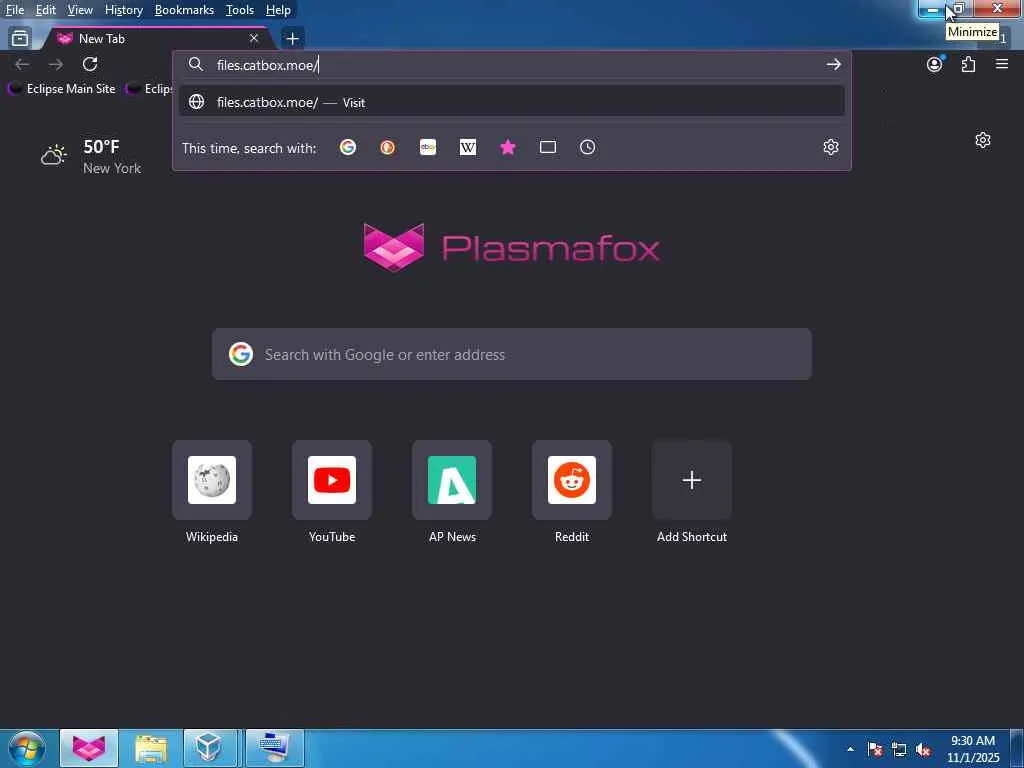The height and width of the screenshot is (768, 1024).
Task: Open new tab personalize gear
Action: point(983,140)
